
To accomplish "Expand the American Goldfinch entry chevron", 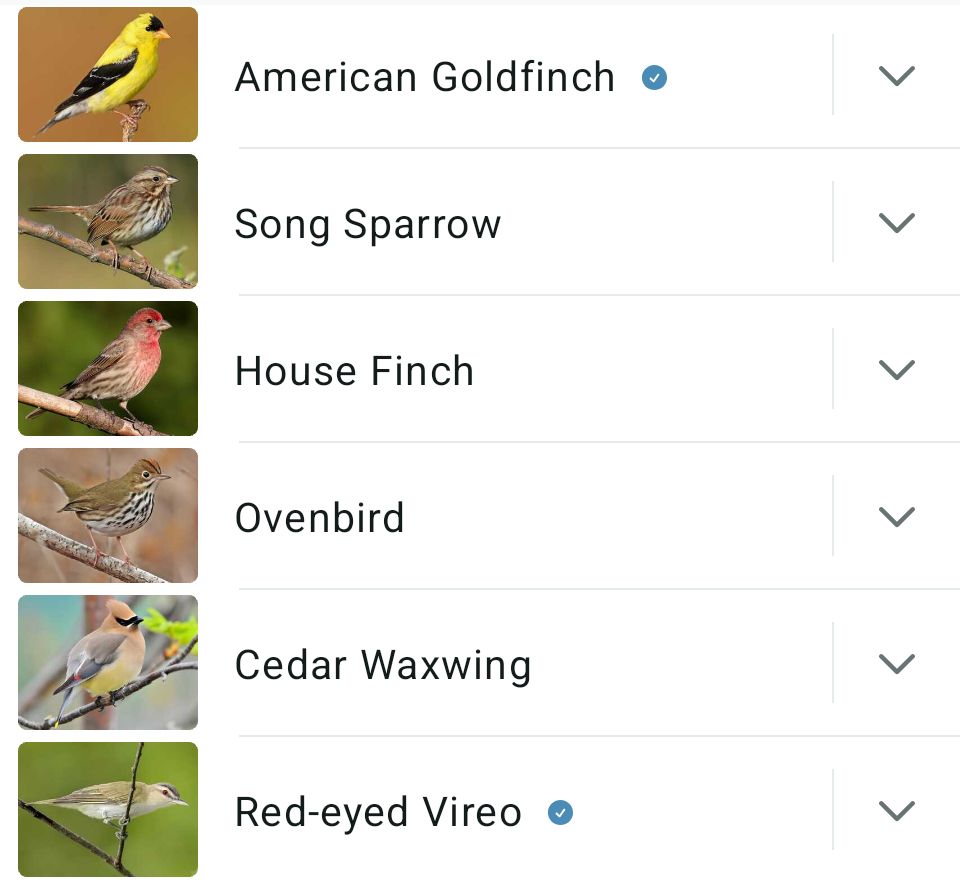I will coord(896,76).
